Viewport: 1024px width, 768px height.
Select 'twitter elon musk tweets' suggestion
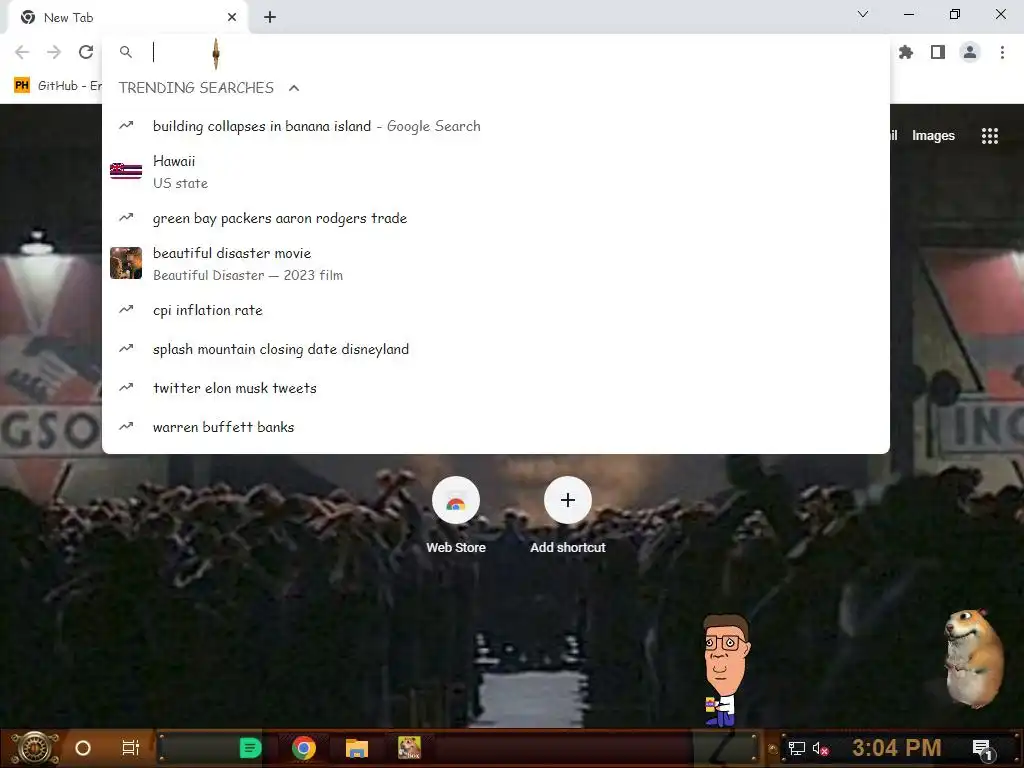tap(496, 388)
